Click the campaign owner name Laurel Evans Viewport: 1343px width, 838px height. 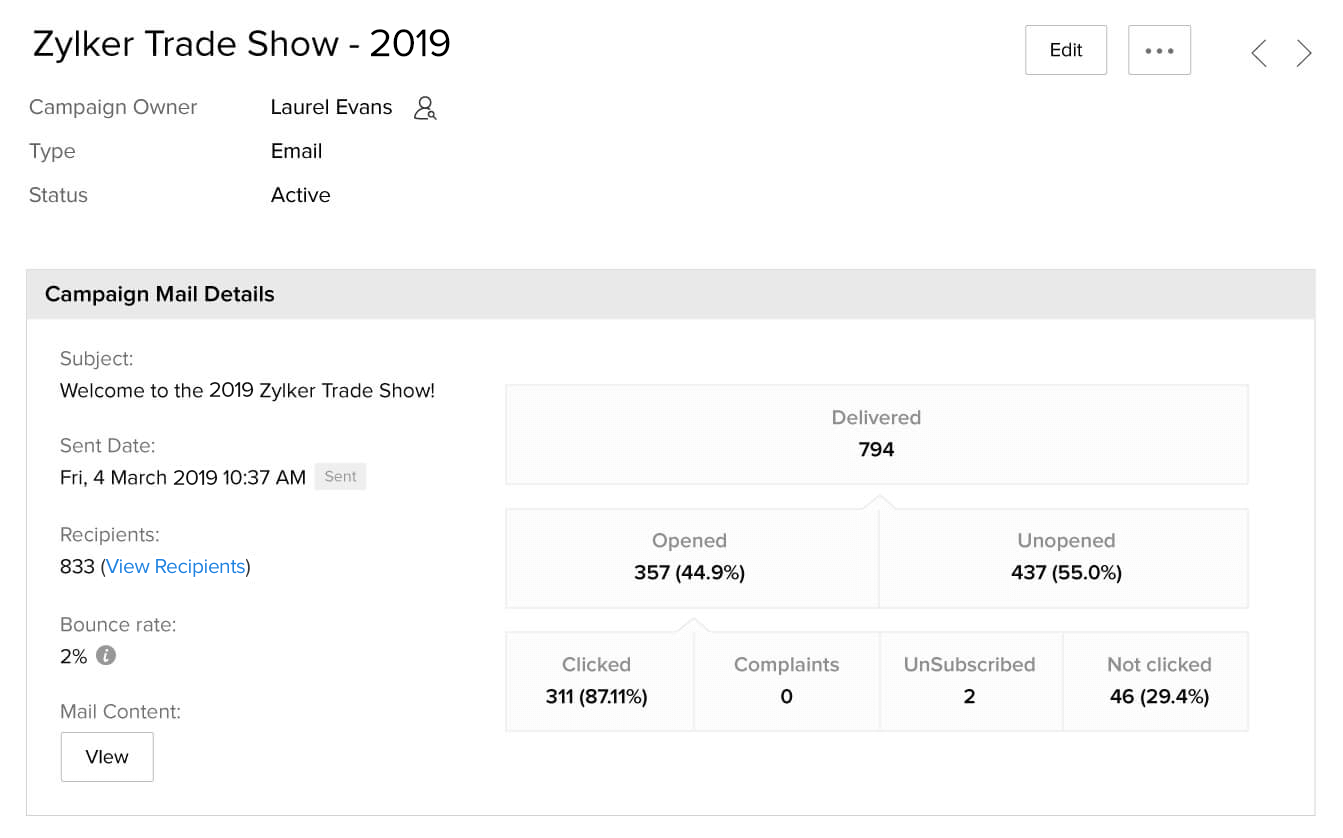coord(331,107)
